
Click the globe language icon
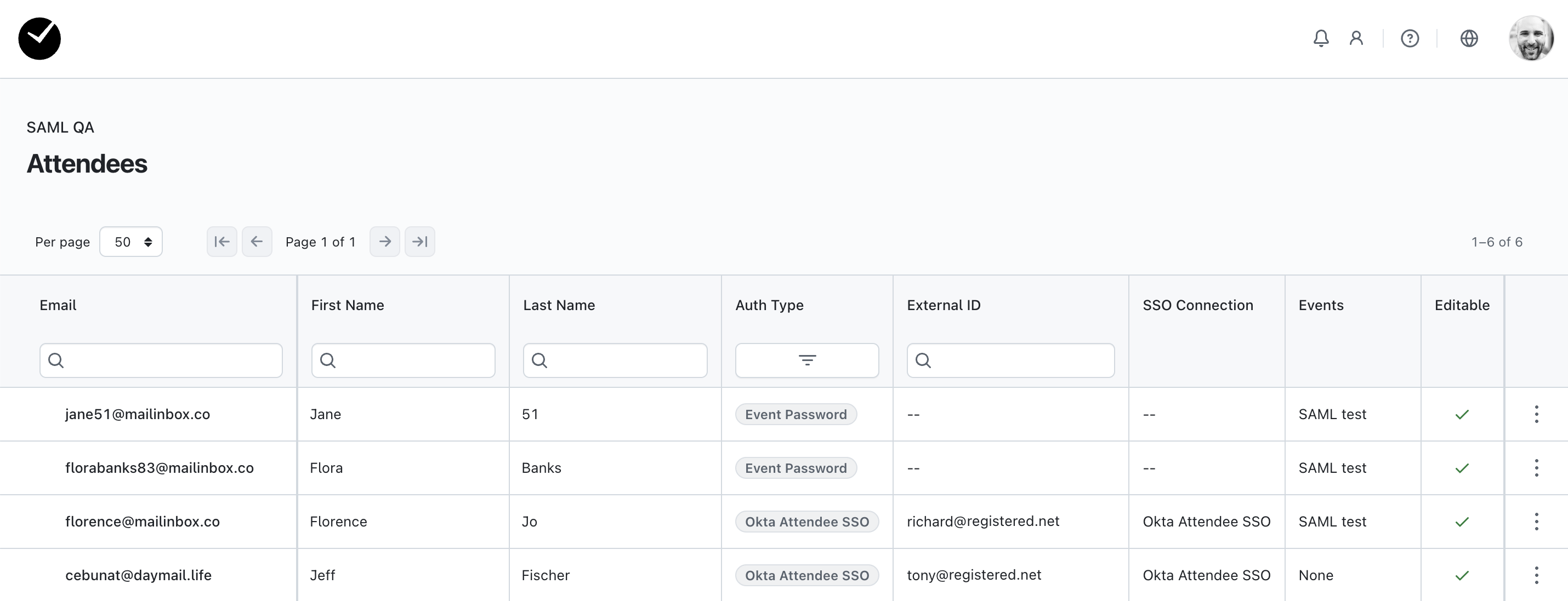tap(1469, 38)
